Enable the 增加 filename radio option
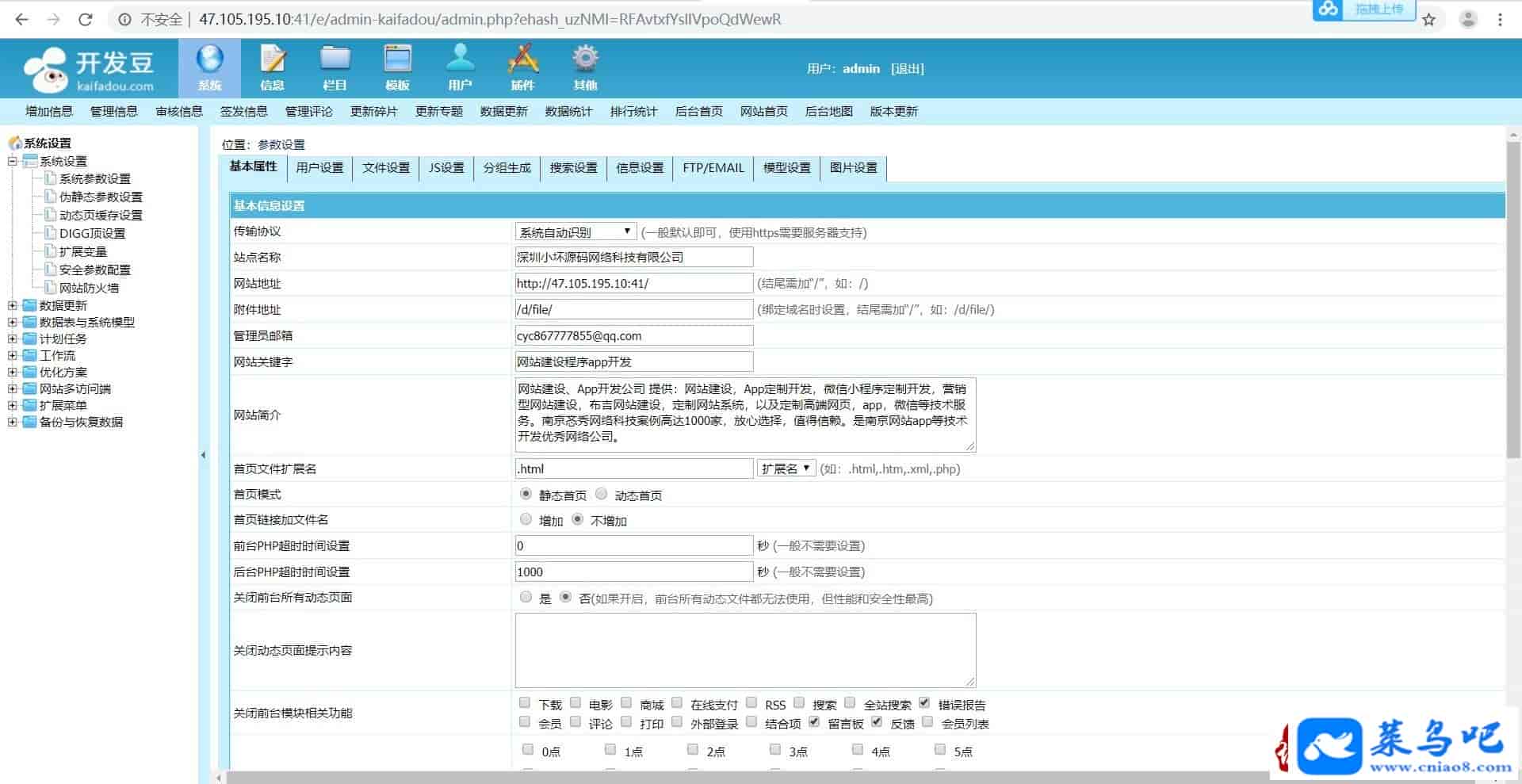This screenshot has height=784, width=1522. [526, 519]
